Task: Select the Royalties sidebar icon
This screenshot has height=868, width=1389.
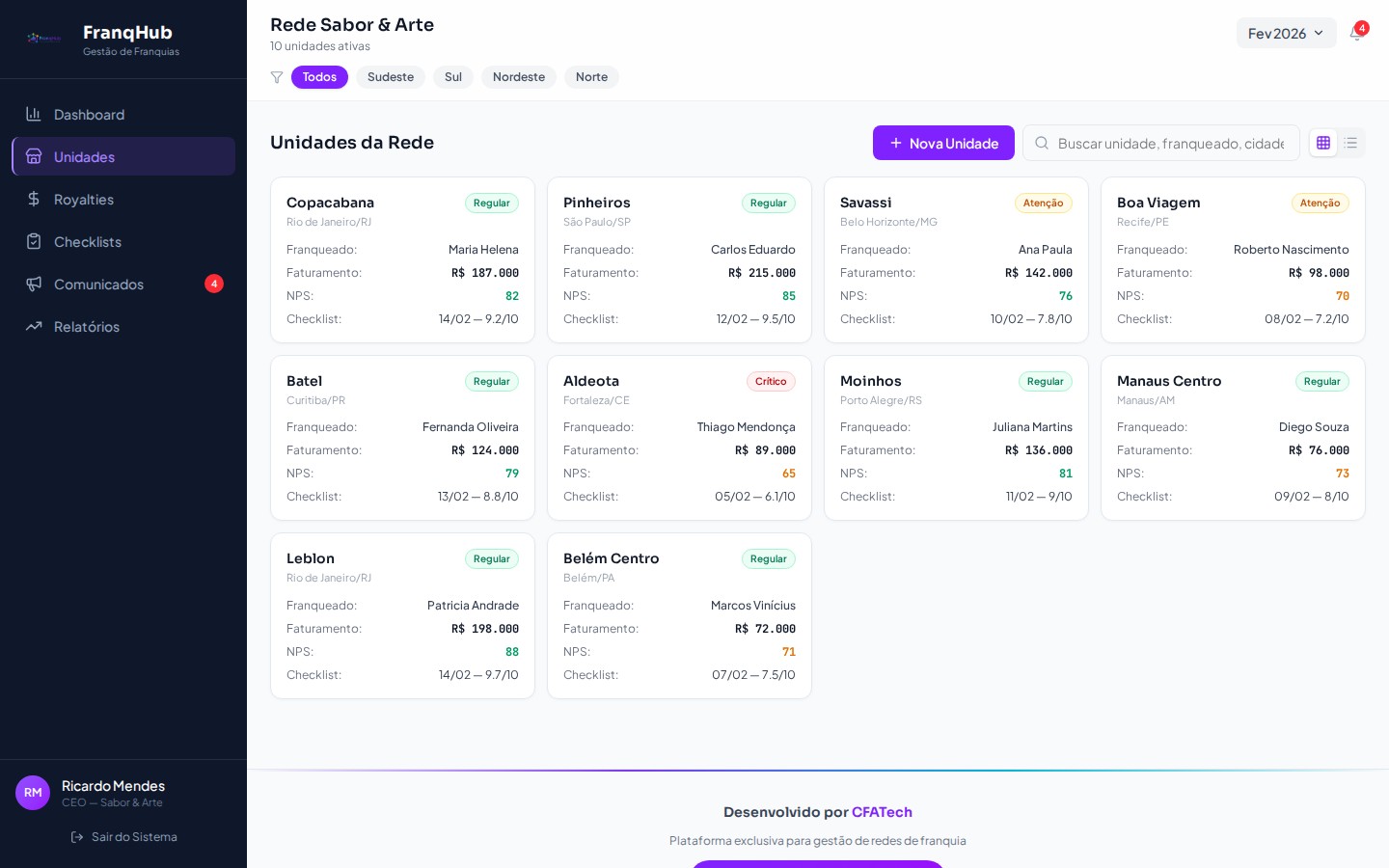Action: click(34, 199)
